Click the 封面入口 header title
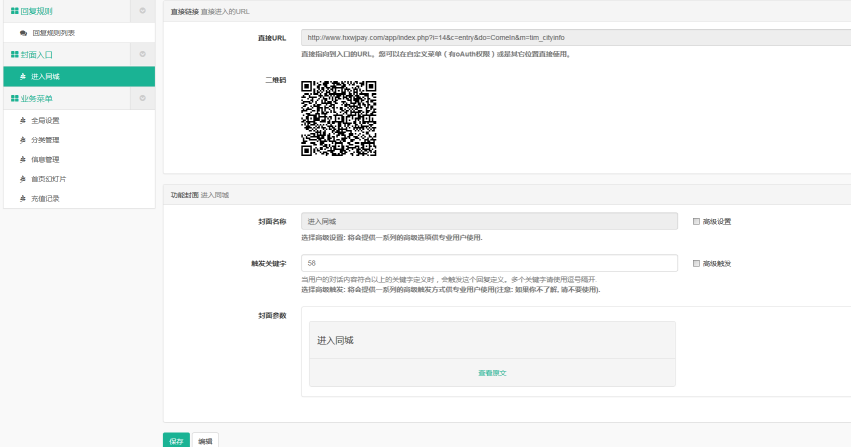 click(36, 55)
